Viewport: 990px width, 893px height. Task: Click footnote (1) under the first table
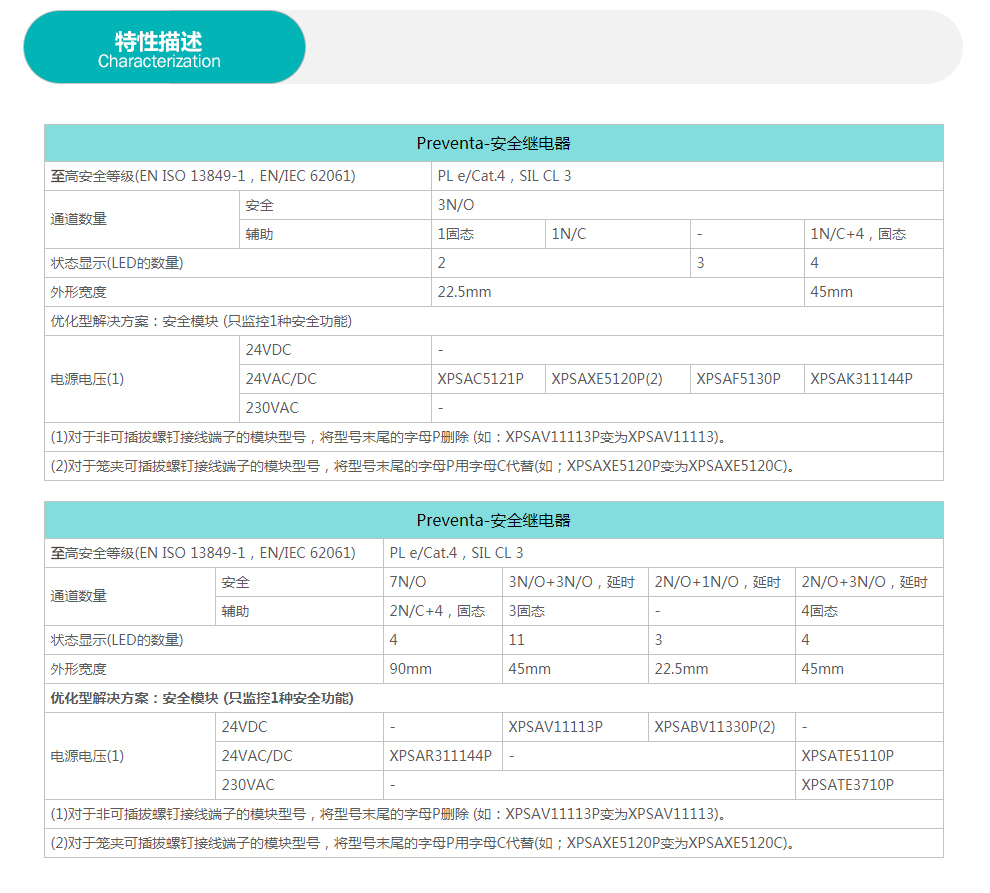point(389,437)
